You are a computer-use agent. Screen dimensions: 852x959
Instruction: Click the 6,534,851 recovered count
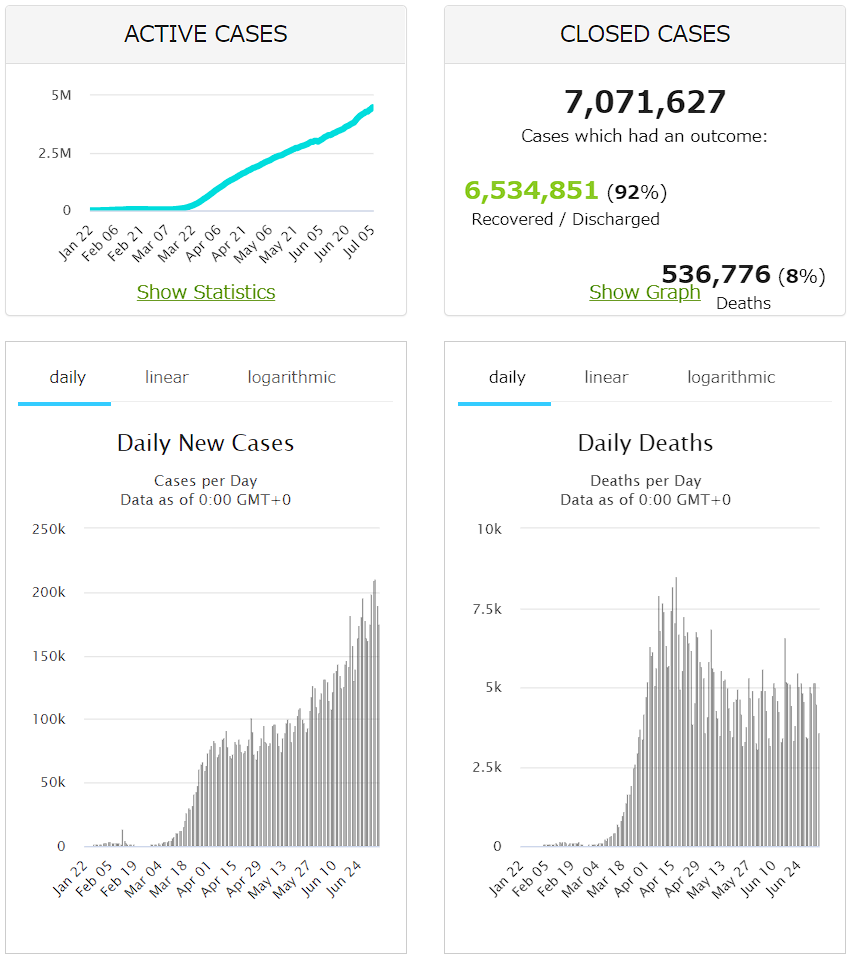(531, 191)
